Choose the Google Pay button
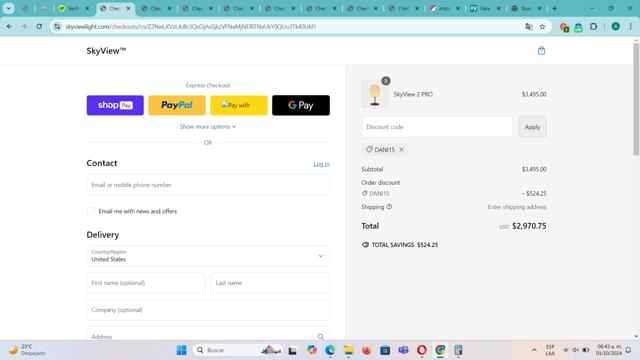 click(301, 105)
